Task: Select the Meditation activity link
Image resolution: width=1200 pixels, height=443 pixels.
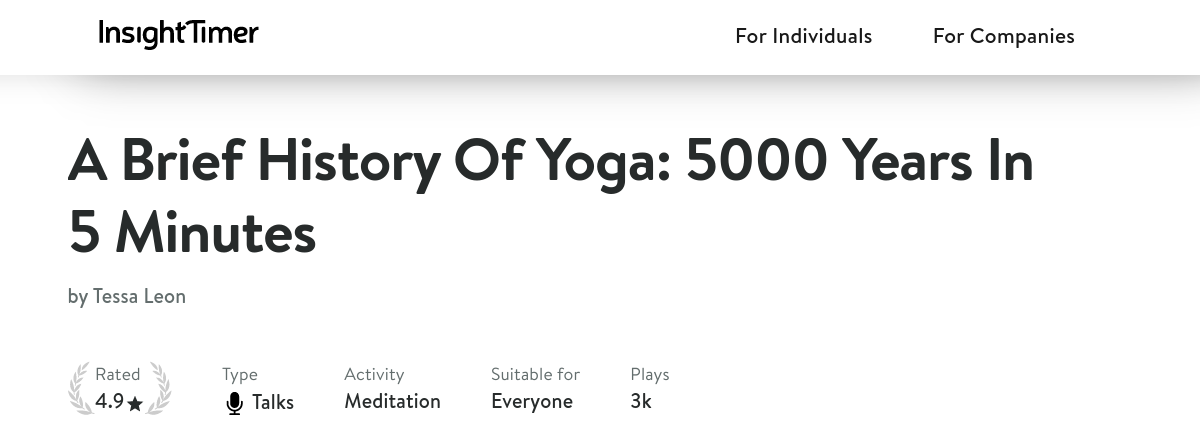Action: pos(392,401)
